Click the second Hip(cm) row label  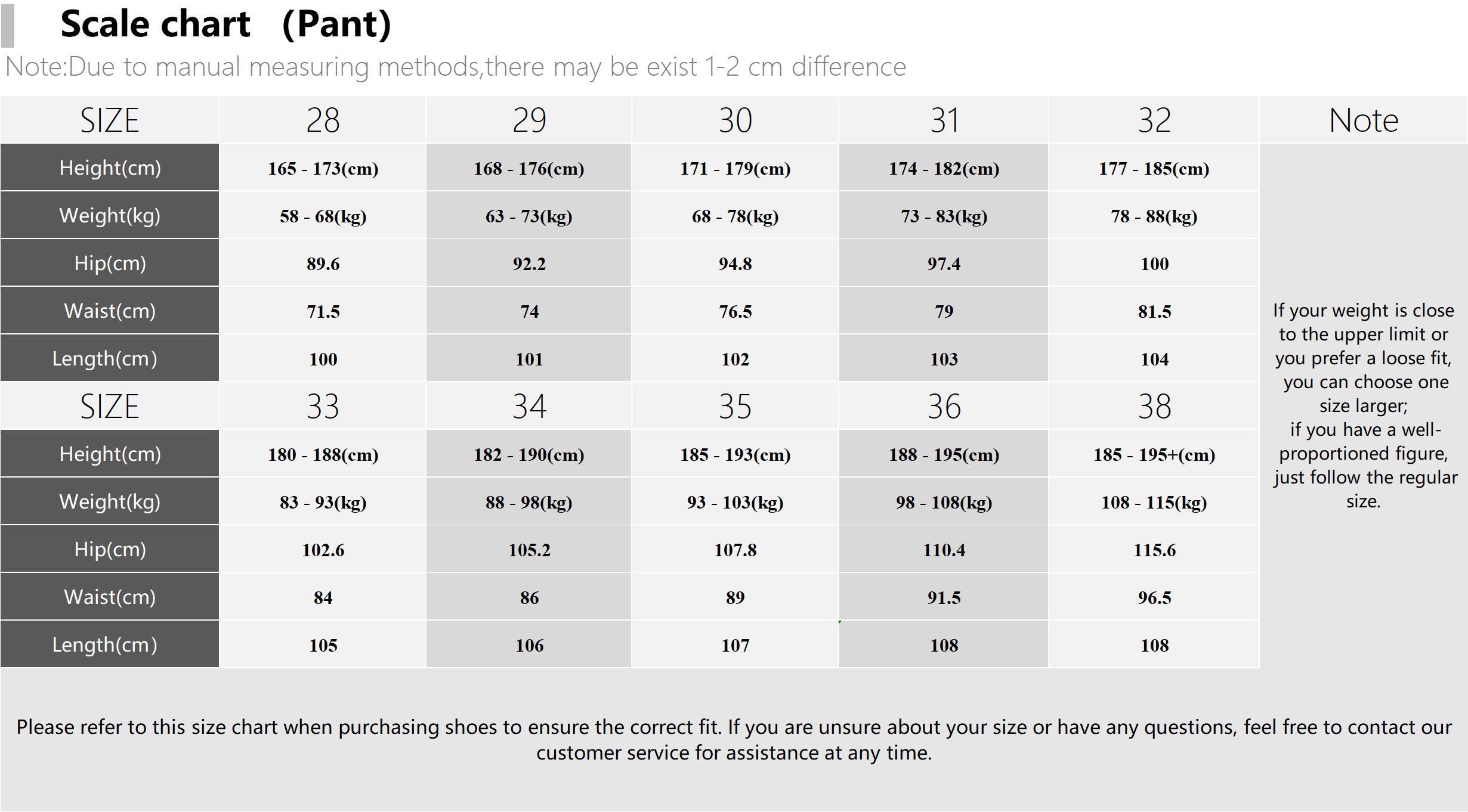point(110,549)
